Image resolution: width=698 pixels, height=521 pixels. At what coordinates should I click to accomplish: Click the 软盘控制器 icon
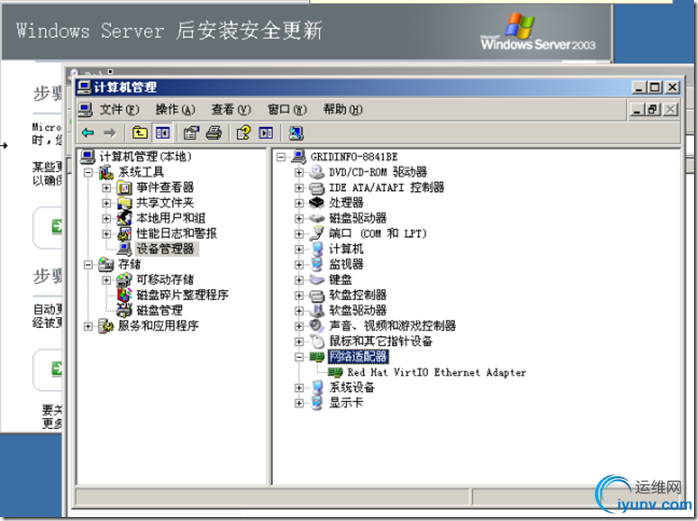point(317,295)
